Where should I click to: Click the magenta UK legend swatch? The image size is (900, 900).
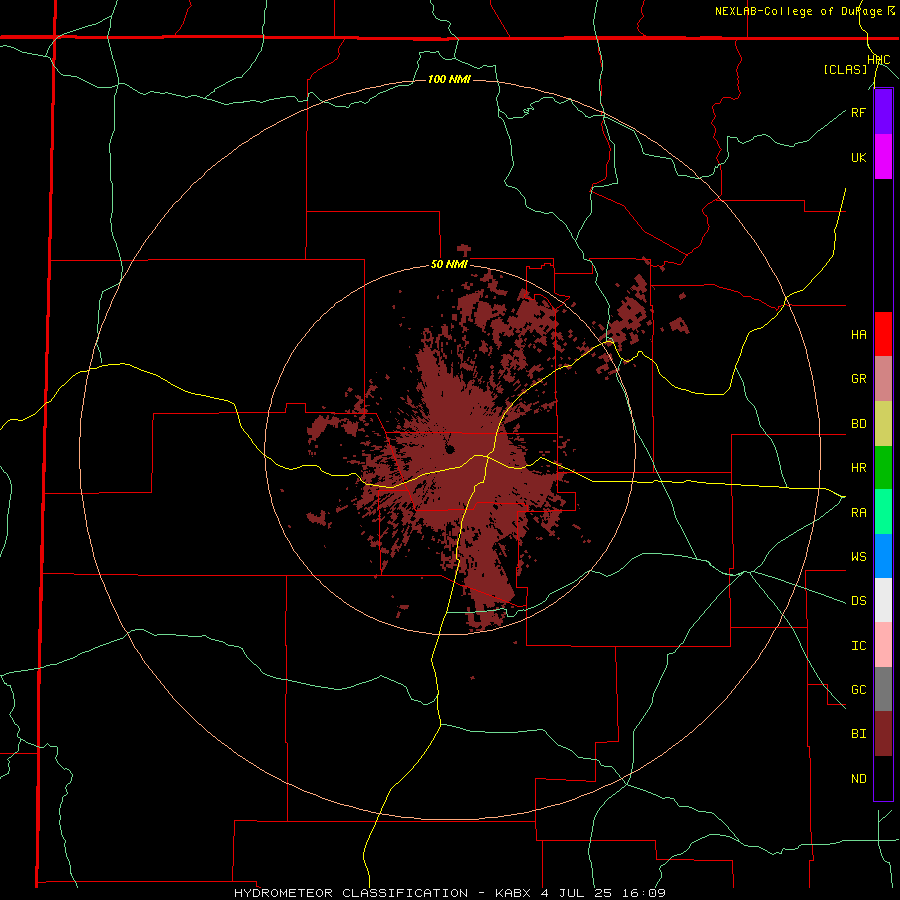[x=883, y=157]
